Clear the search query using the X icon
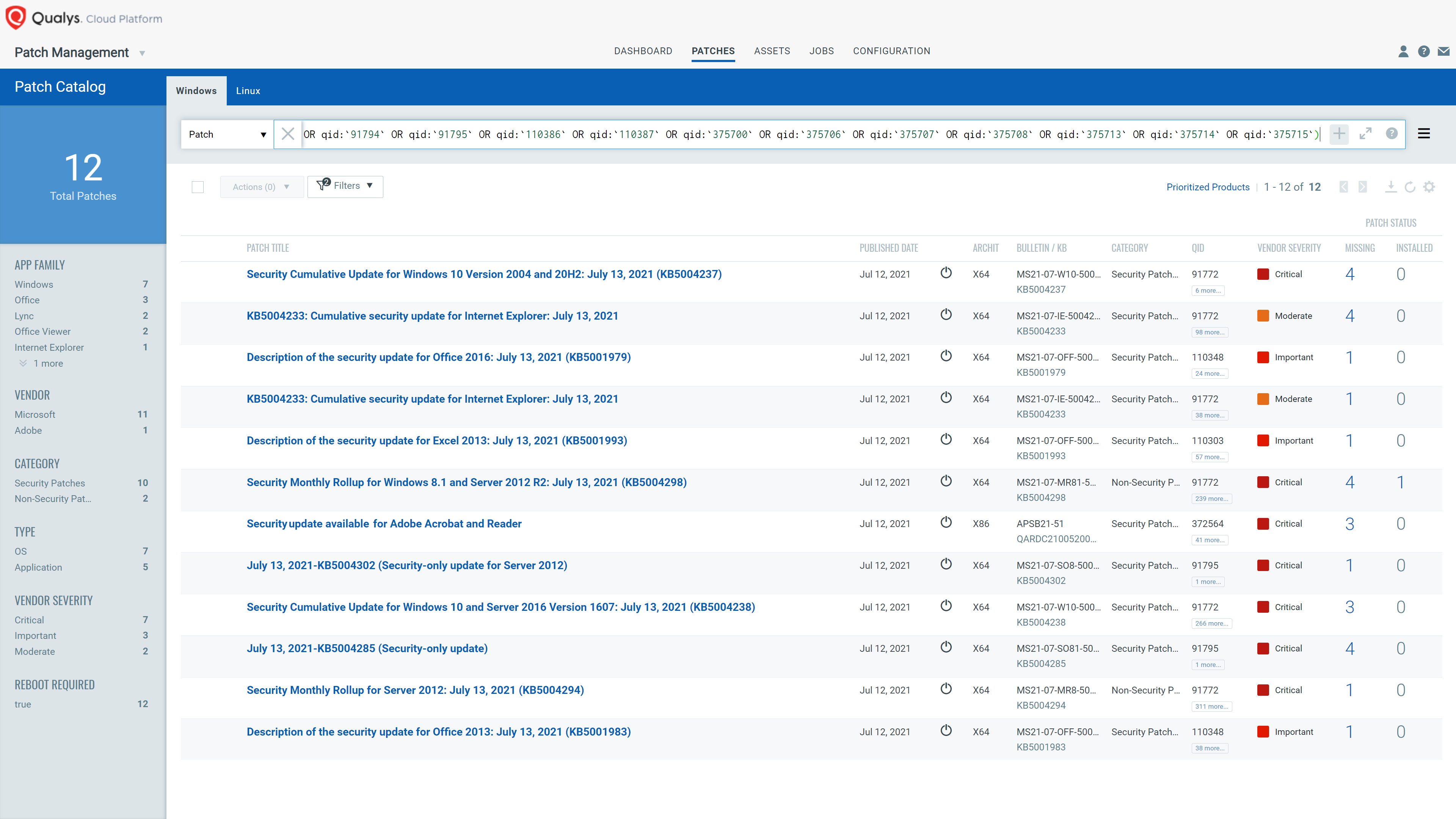1456x819 pixels. 288,134
